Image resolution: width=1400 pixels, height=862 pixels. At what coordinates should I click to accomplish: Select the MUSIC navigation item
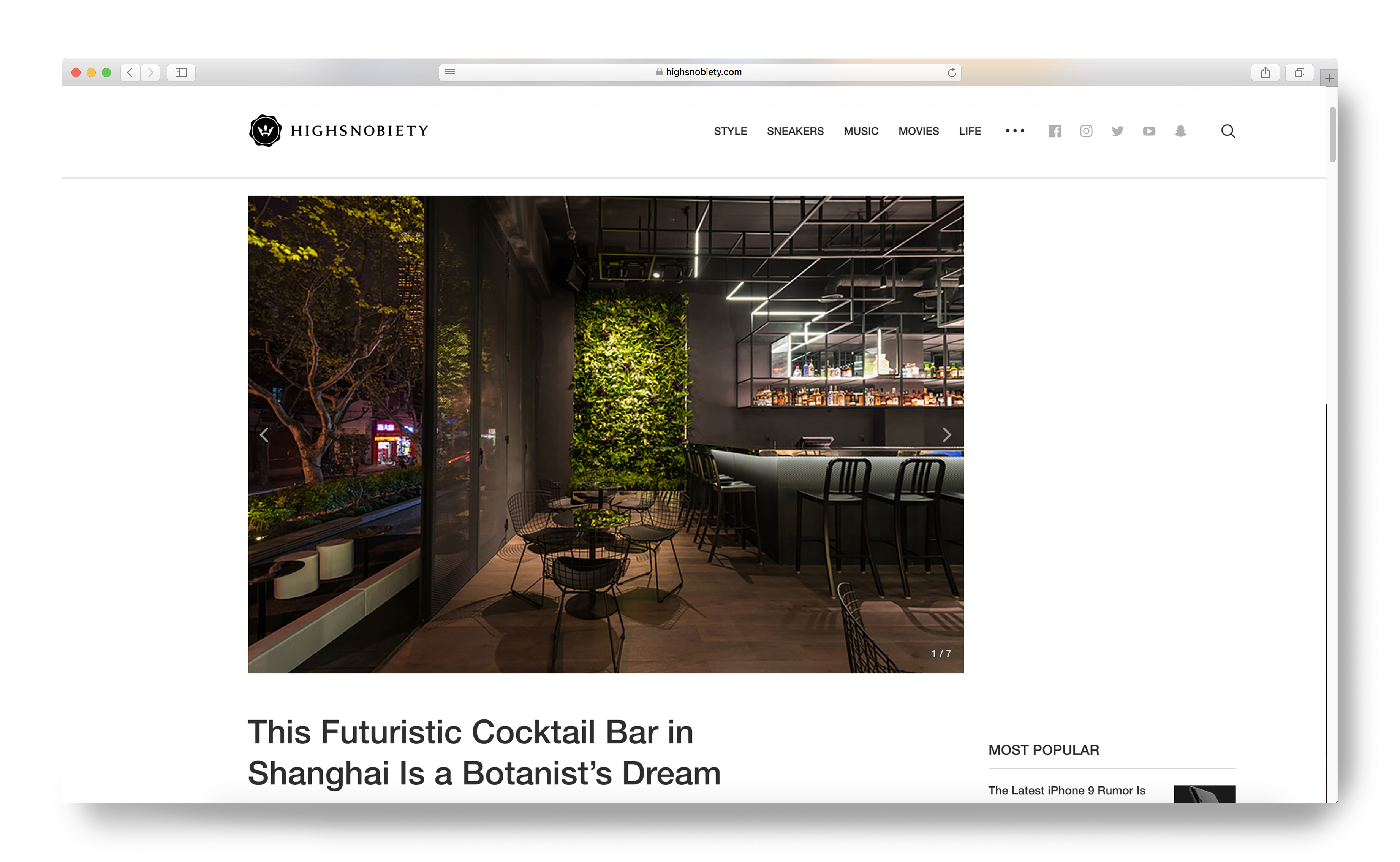tap(861, 131)
